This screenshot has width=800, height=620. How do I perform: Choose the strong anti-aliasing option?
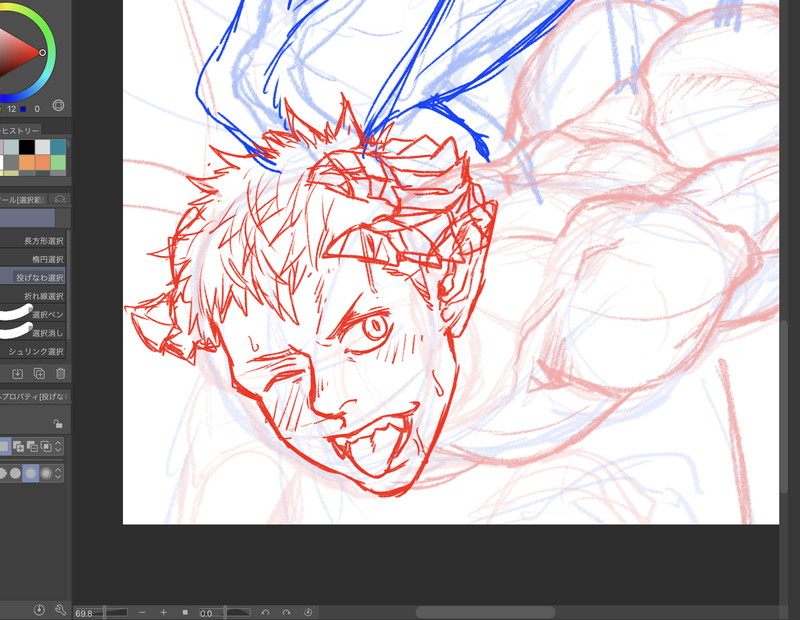(x=46, y=473)
